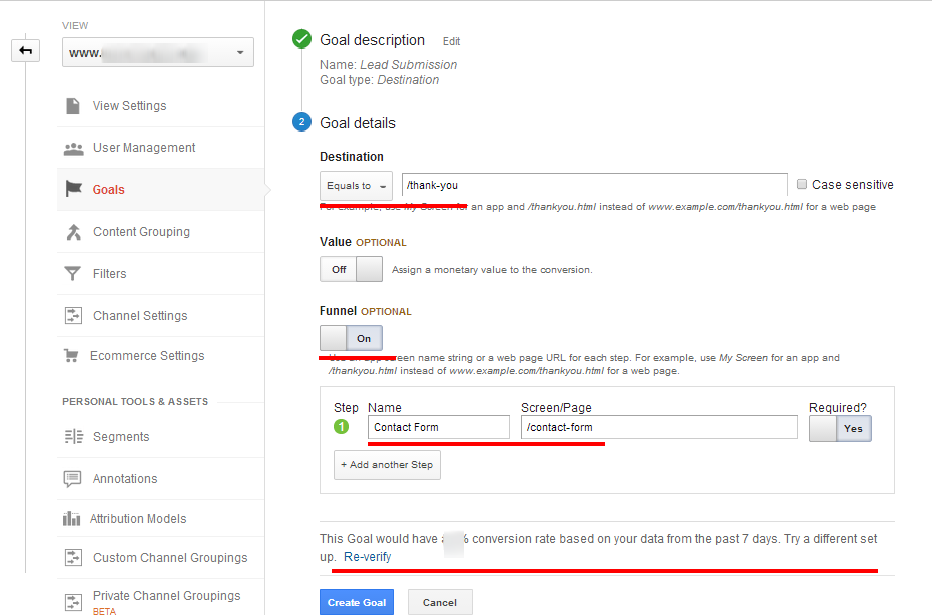Click the Create Goal button
This screenshot has width=932, height=615.
tap(357, 602)
